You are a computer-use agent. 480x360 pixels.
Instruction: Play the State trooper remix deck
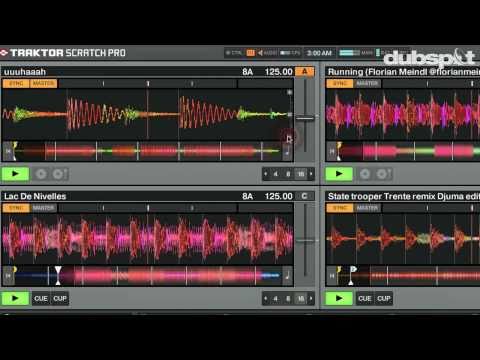(339, 298)
